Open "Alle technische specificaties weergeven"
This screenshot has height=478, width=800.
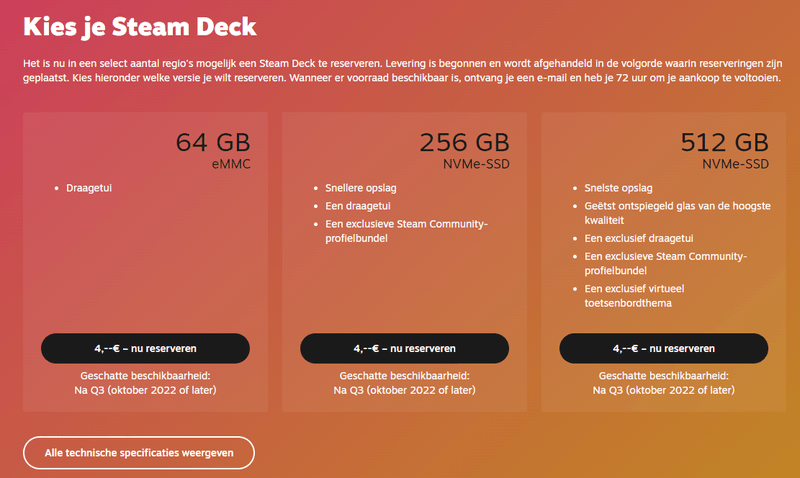tap(139, 453)
